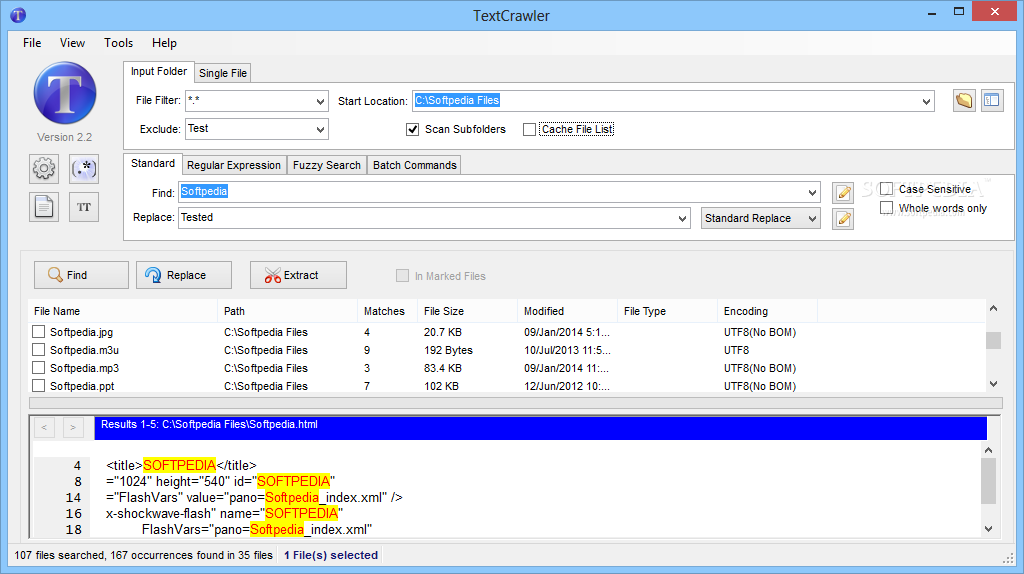
Task: Switch to the Fuzzy Search tab
Action: (x=327, y=165)
